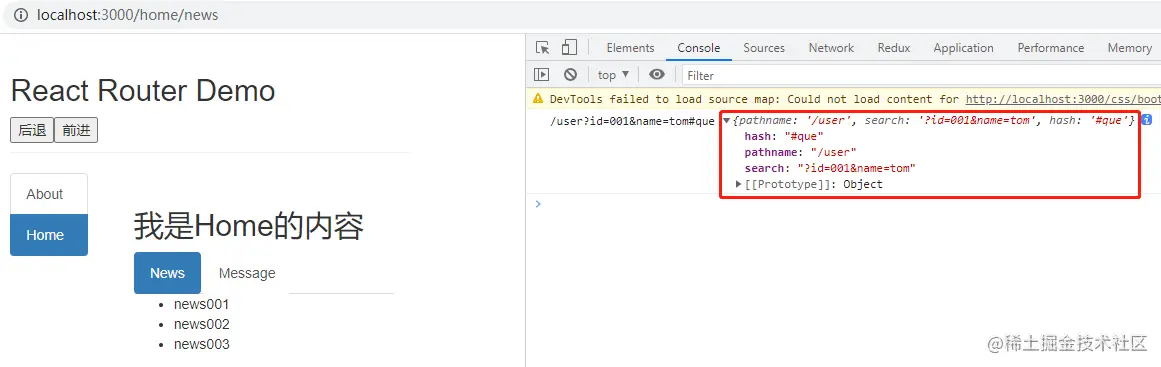Click the warning triangle icon in the console
This screenshot has height=367, width=1161.
[x=538, y=99]
